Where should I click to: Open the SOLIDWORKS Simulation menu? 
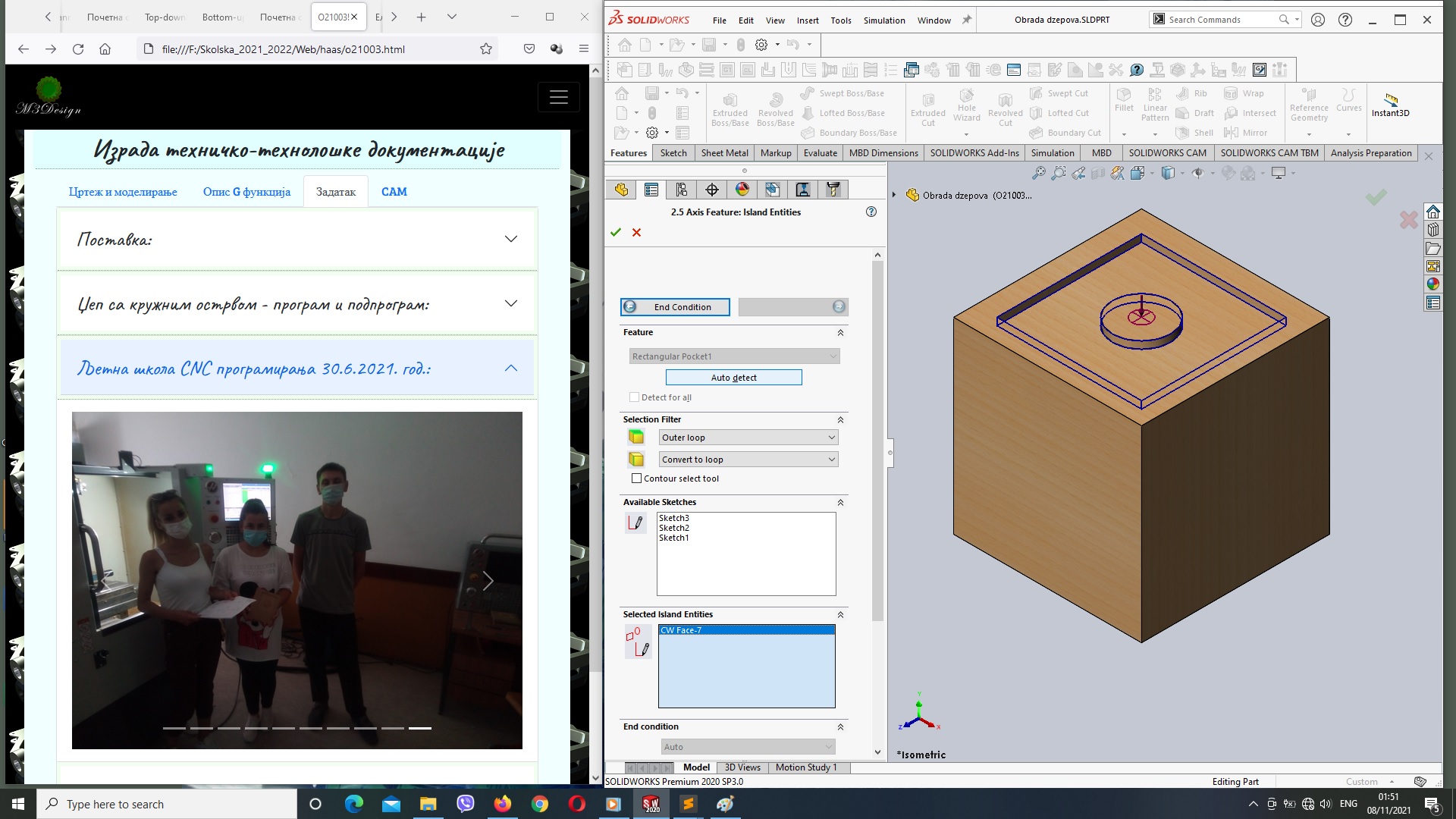coord(884,20)
